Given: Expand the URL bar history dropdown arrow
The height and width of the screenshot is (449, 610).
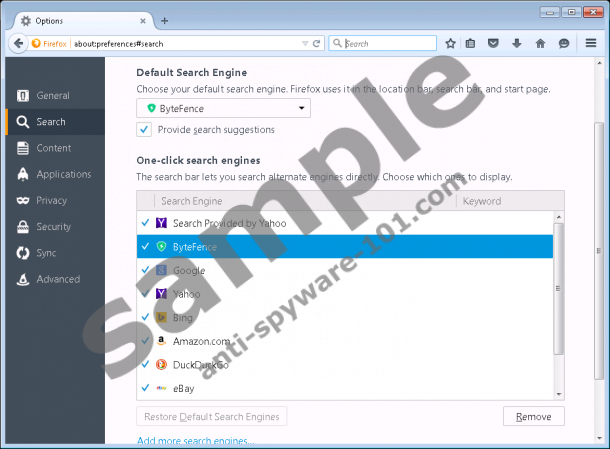Looking at the screenshot, I should (305, 43).
